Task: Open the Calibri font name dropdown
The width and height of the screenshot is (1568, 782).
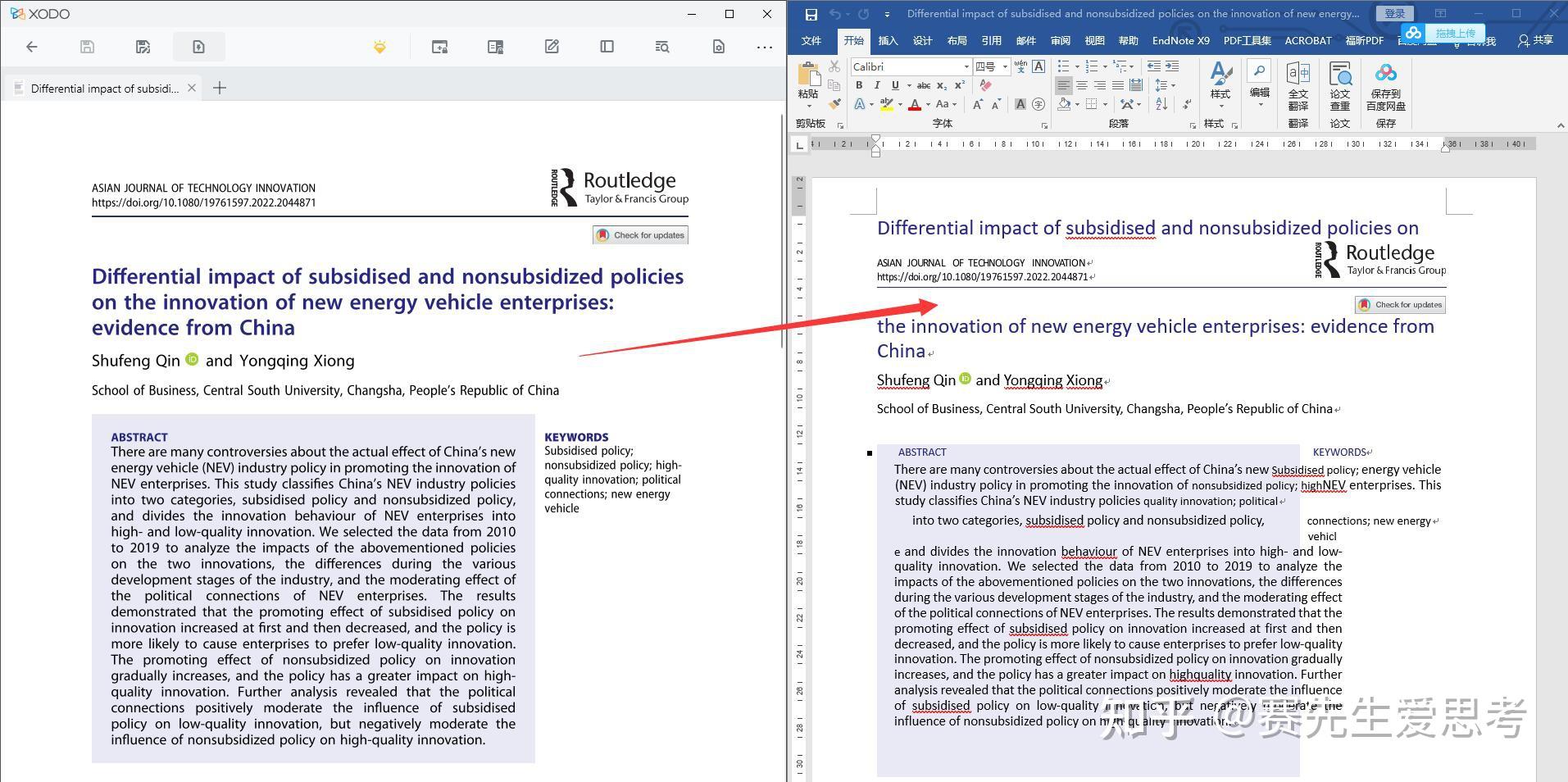Action: [x=966, y=66]
